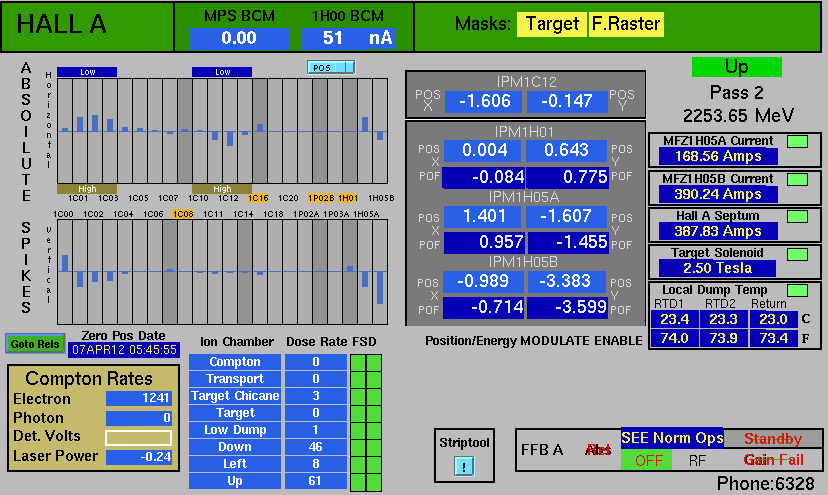The width and height of the screenshot is (828, 495).
Task: Click the F.Raster mask button
Action: click(x=626, y=24)
